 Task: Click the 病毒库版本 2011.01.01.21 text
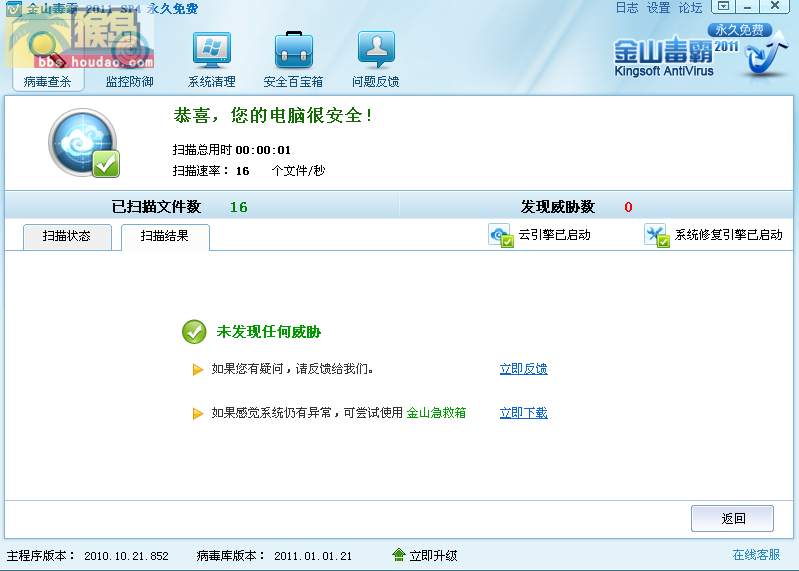274,556
